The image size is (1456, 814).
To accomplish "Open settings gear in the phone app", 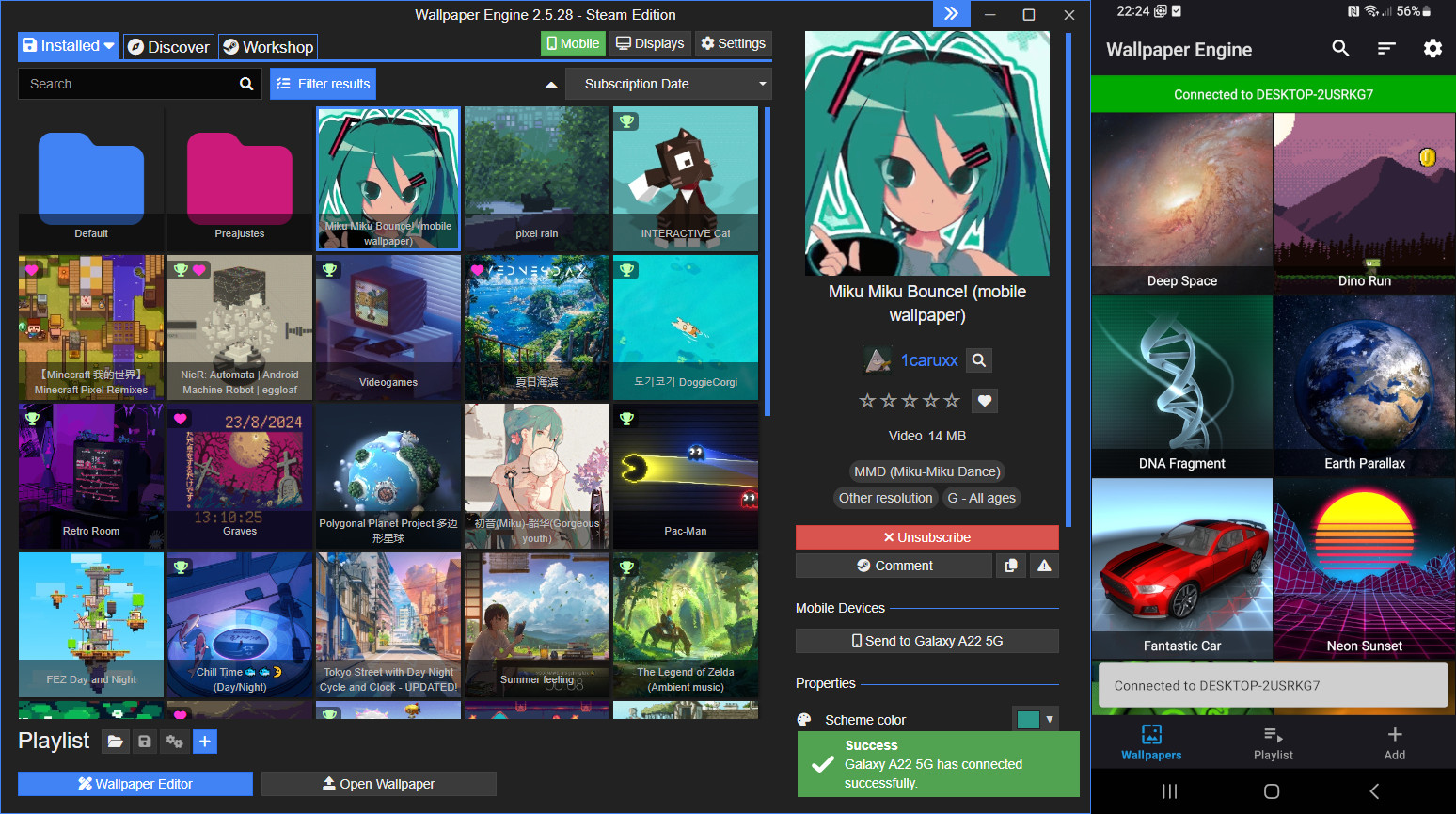I will point(1432,48).
